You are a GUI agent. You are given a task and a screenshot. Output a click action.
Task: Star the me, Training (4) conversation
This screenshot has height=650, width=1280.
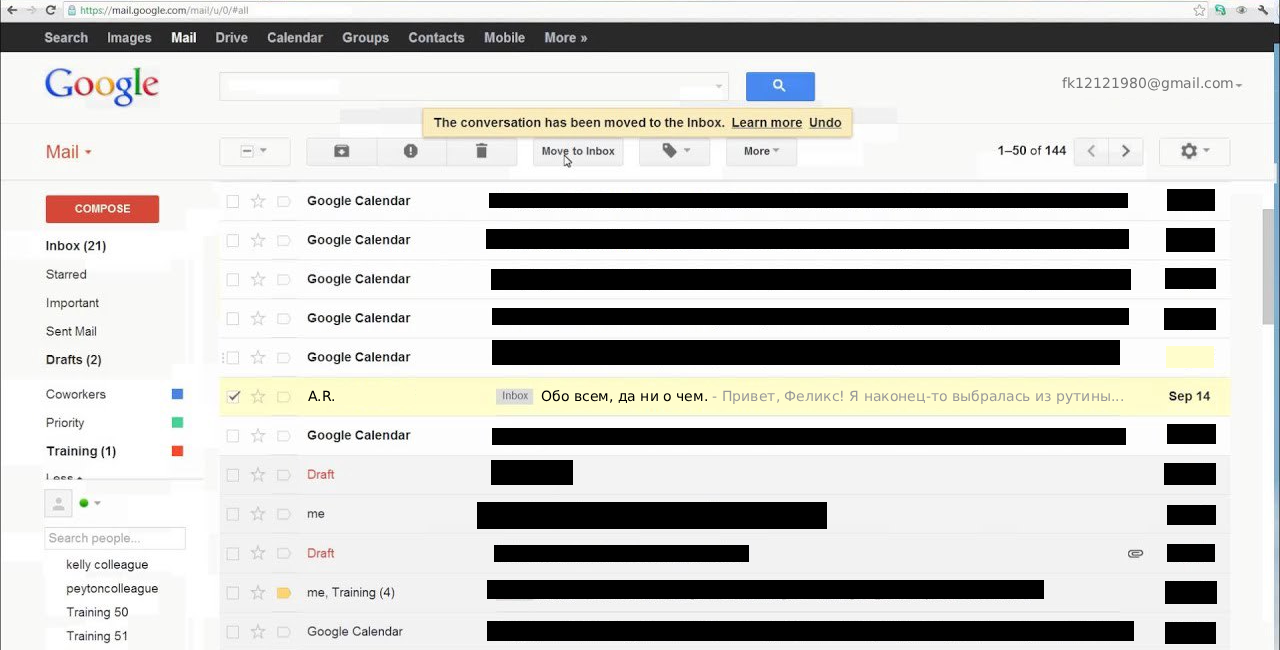click(258, 593)
